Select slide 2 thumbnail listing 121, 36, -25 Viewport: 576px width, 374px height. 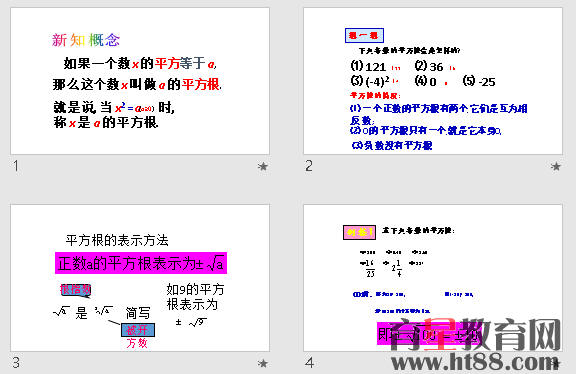pos(433,81)
